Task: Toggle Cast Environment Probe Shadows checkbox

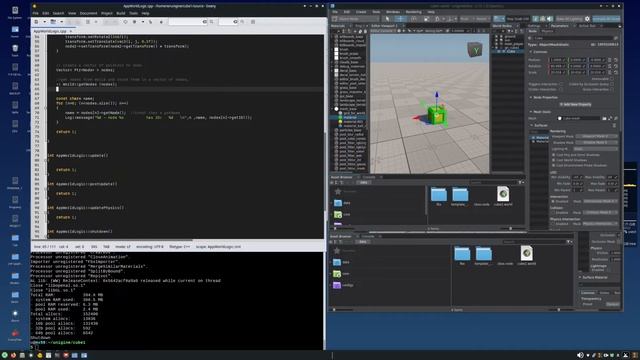Action: click(553, 166)
